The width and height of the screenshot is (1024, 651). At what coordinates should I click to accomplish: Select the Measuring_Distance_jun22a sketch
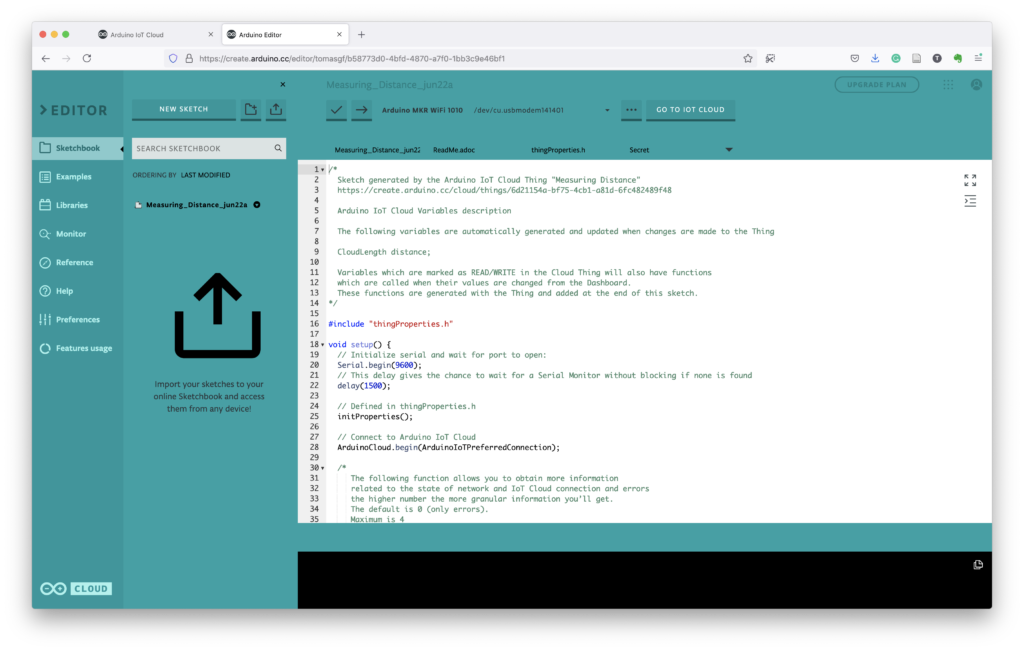pos(197,204)
